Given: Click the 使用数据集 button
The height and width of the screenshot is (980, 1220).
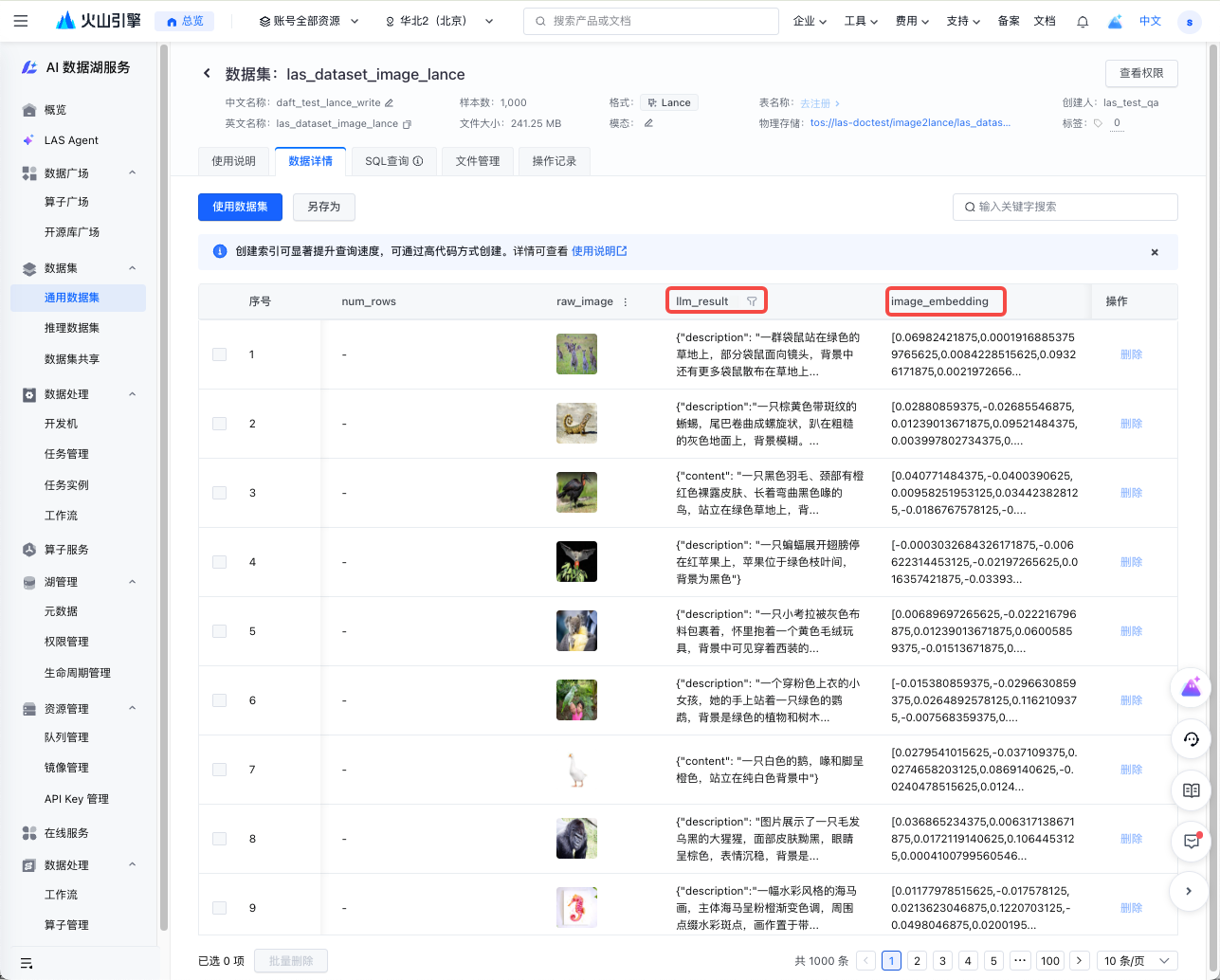Looking at the screenshot, I should [240, 207].
